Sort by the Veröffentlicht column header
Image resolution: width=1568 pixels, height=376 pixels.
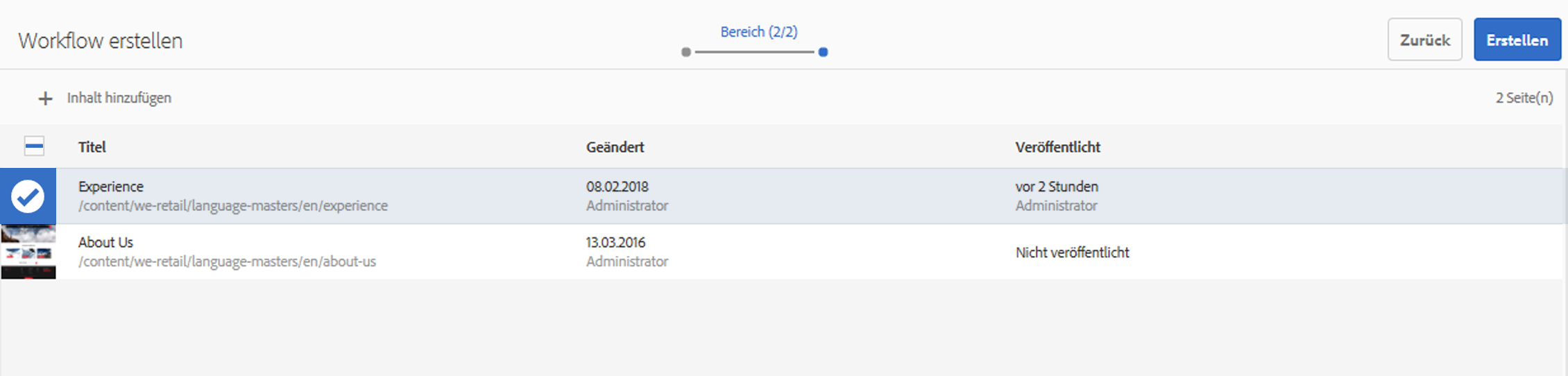pyautogui.click(x=1057, y=147)
